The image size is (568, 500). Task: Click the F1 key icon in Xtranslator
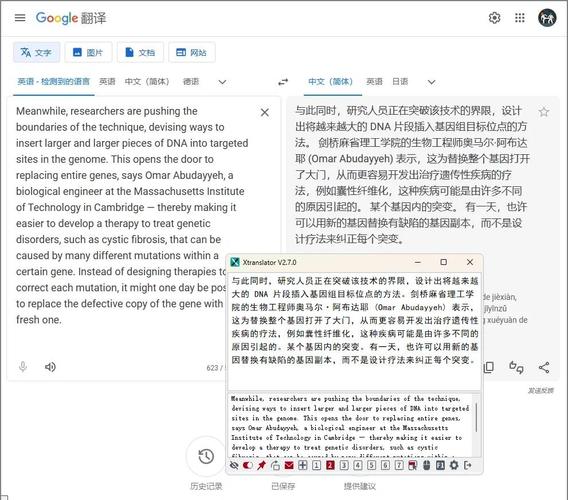440,465
